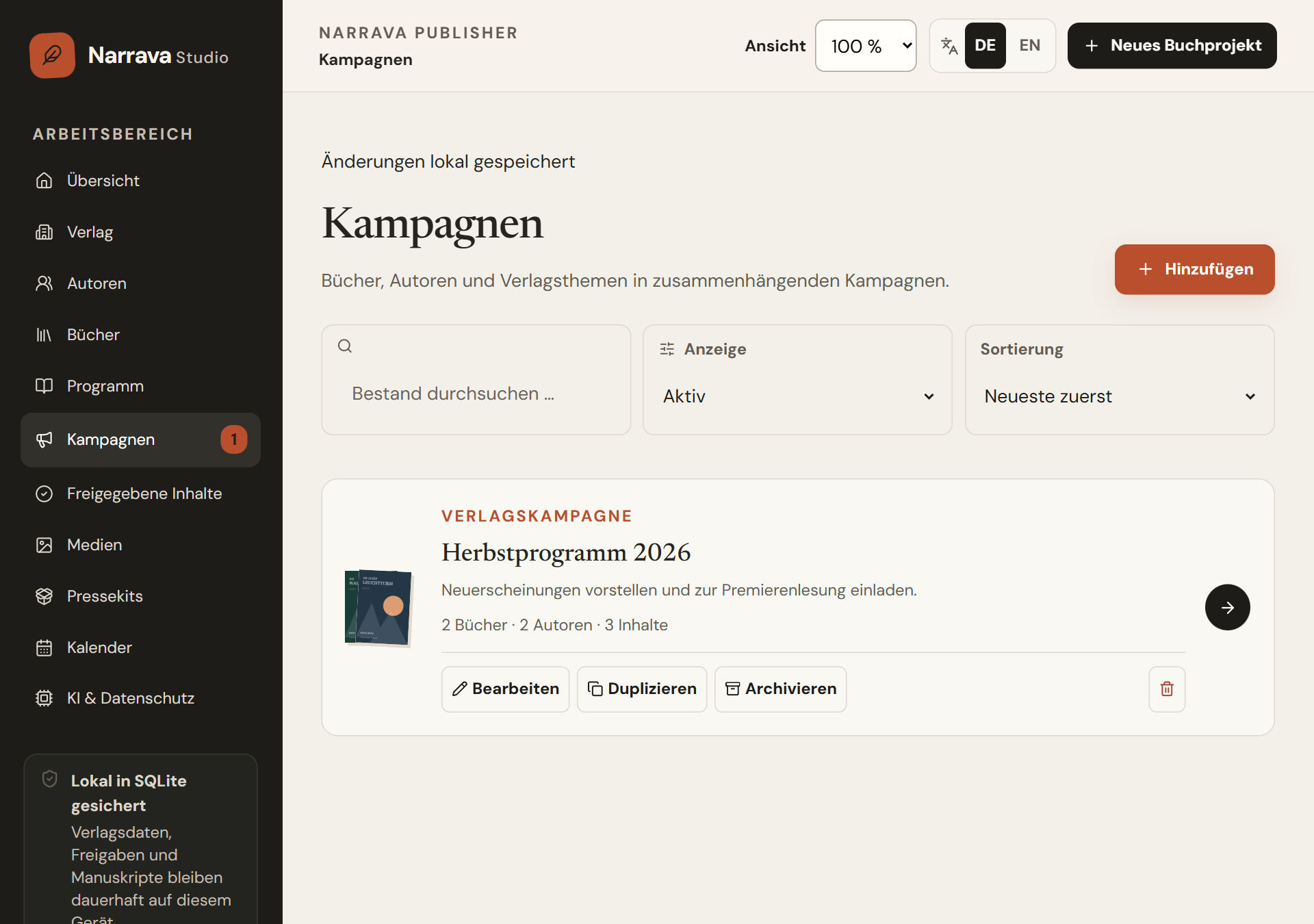Image resolution: width=1314 pixels, height=924 pixels.
Task: Open the Ansicht zoom dropdown
Action: [x=866, y=46]
